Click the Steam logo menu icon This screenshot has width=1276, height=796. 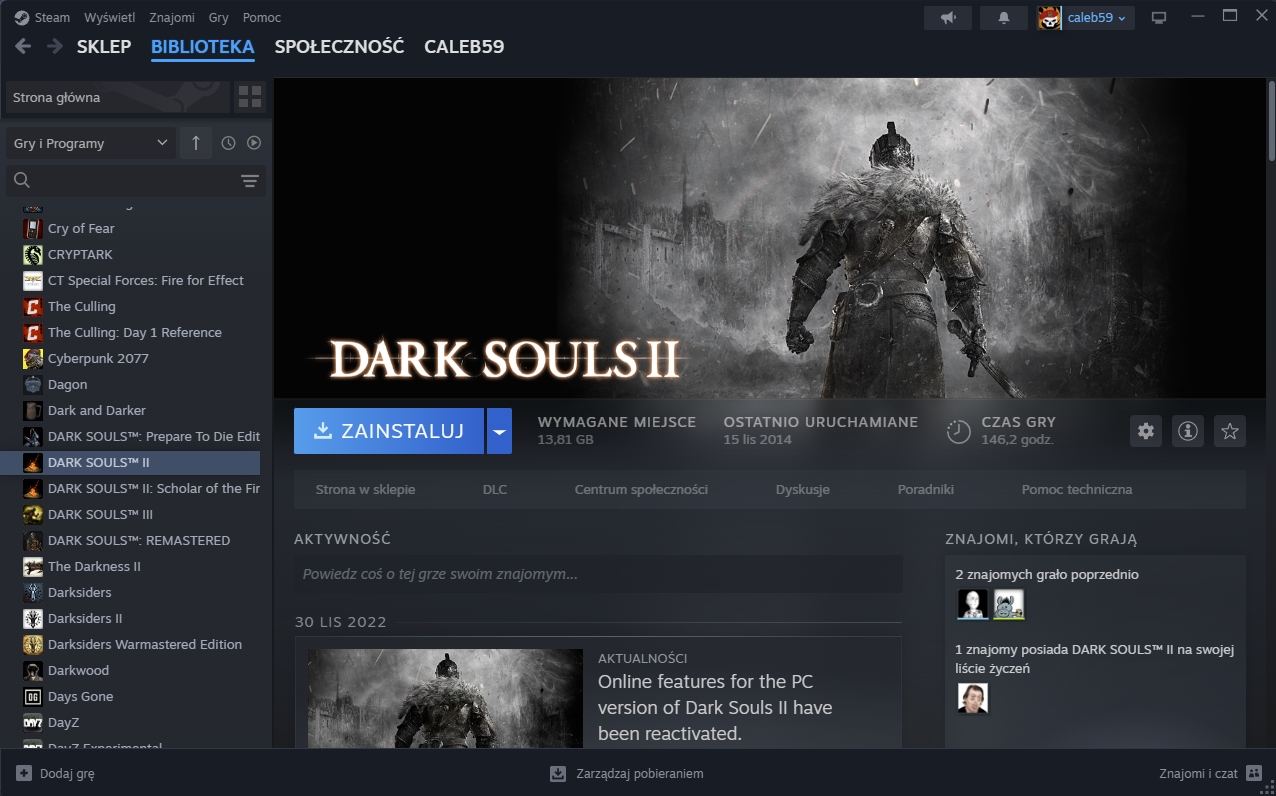tap(22, 18)
